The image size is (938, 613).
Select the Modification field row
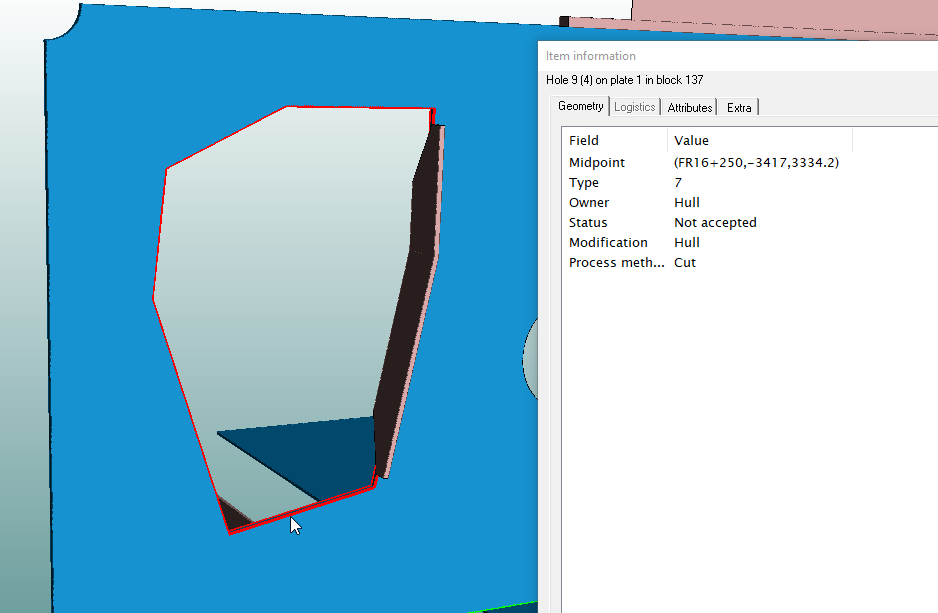click(x=608, y=243)
